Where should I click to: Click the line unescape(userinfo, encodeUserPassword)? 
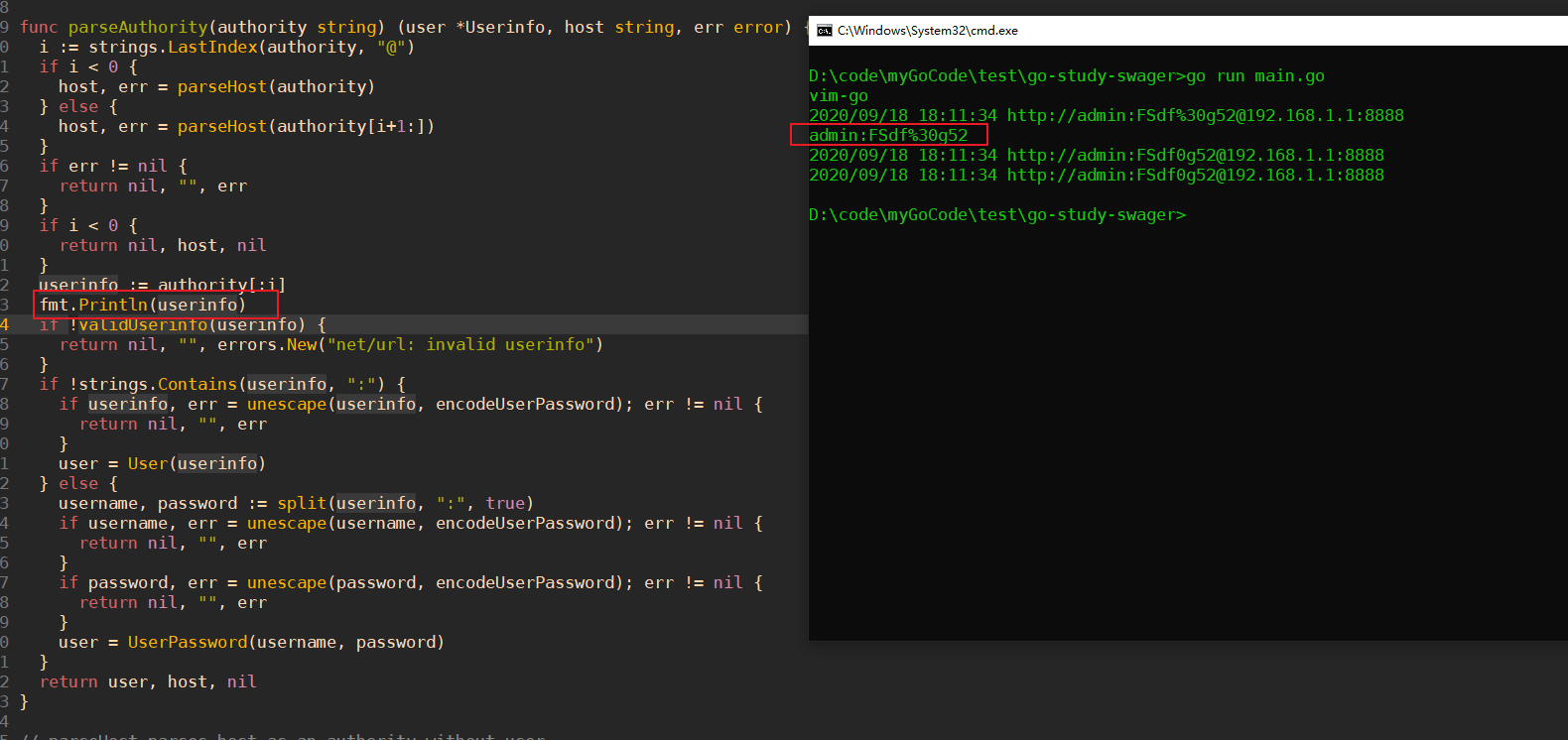[411, 404]
